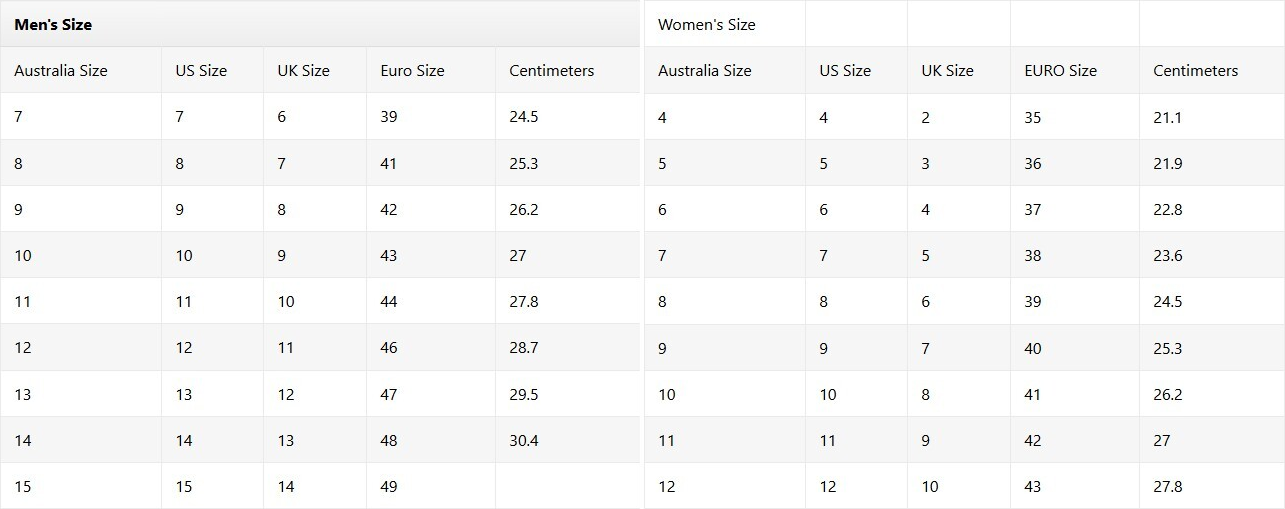Select men's Euro Size column header
This screenshot has width=1285, height=509.
click(412, 71)
